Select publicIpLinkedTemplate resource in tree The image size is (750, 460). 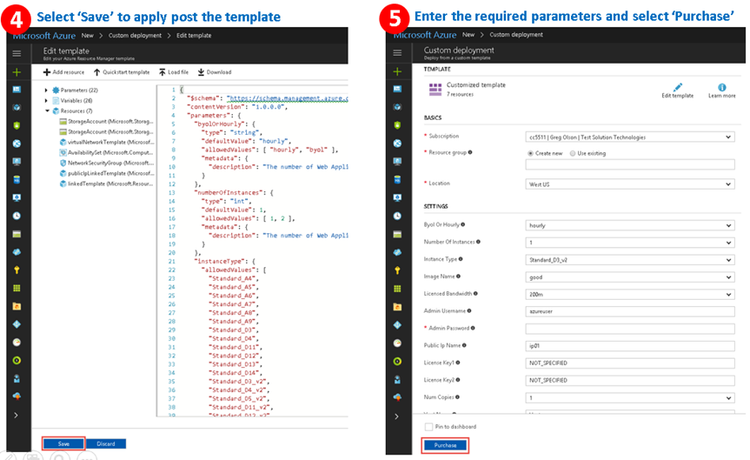[106, 174]
